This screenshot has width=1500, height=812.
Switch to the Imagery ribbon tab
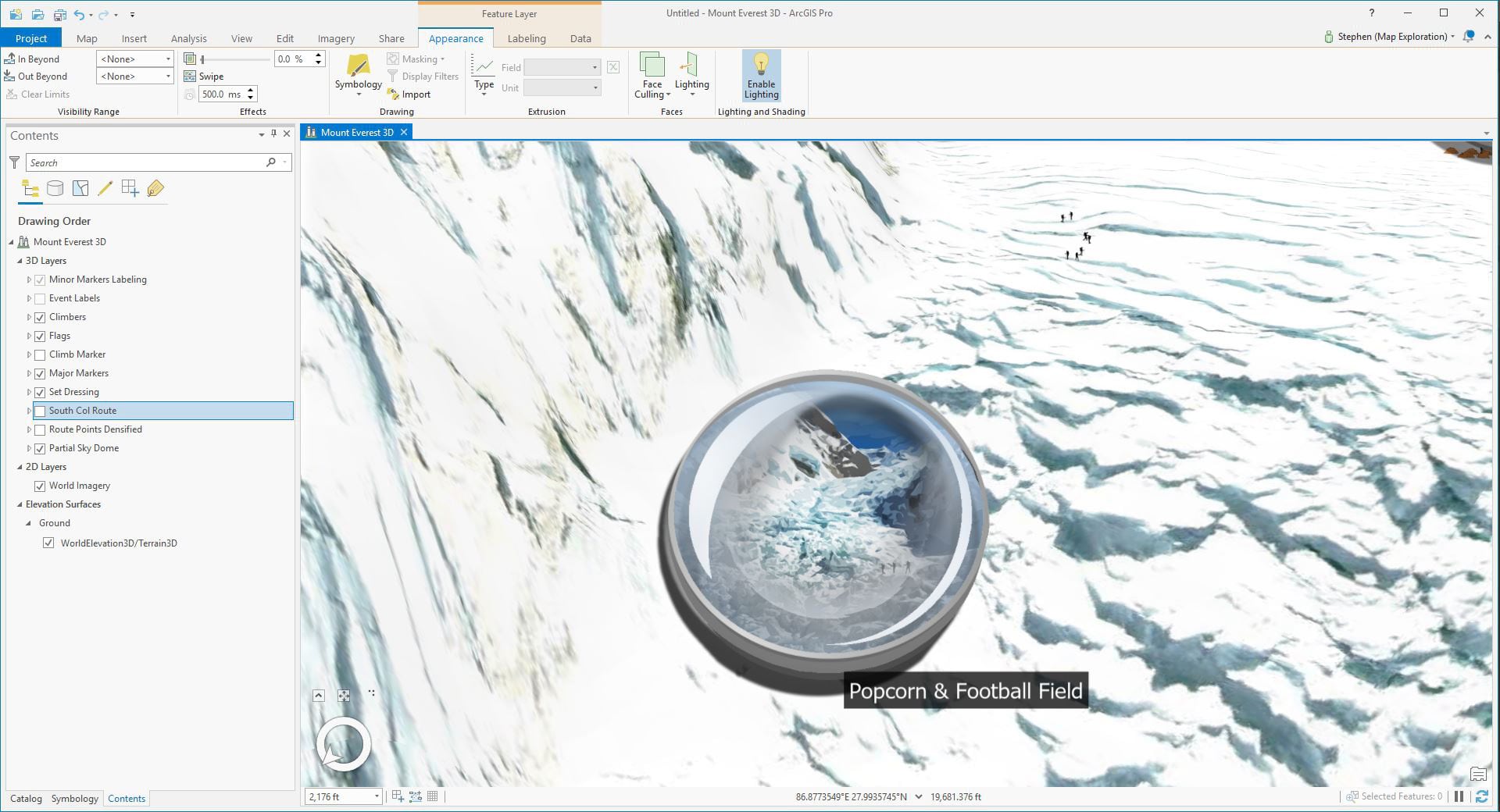336,38
